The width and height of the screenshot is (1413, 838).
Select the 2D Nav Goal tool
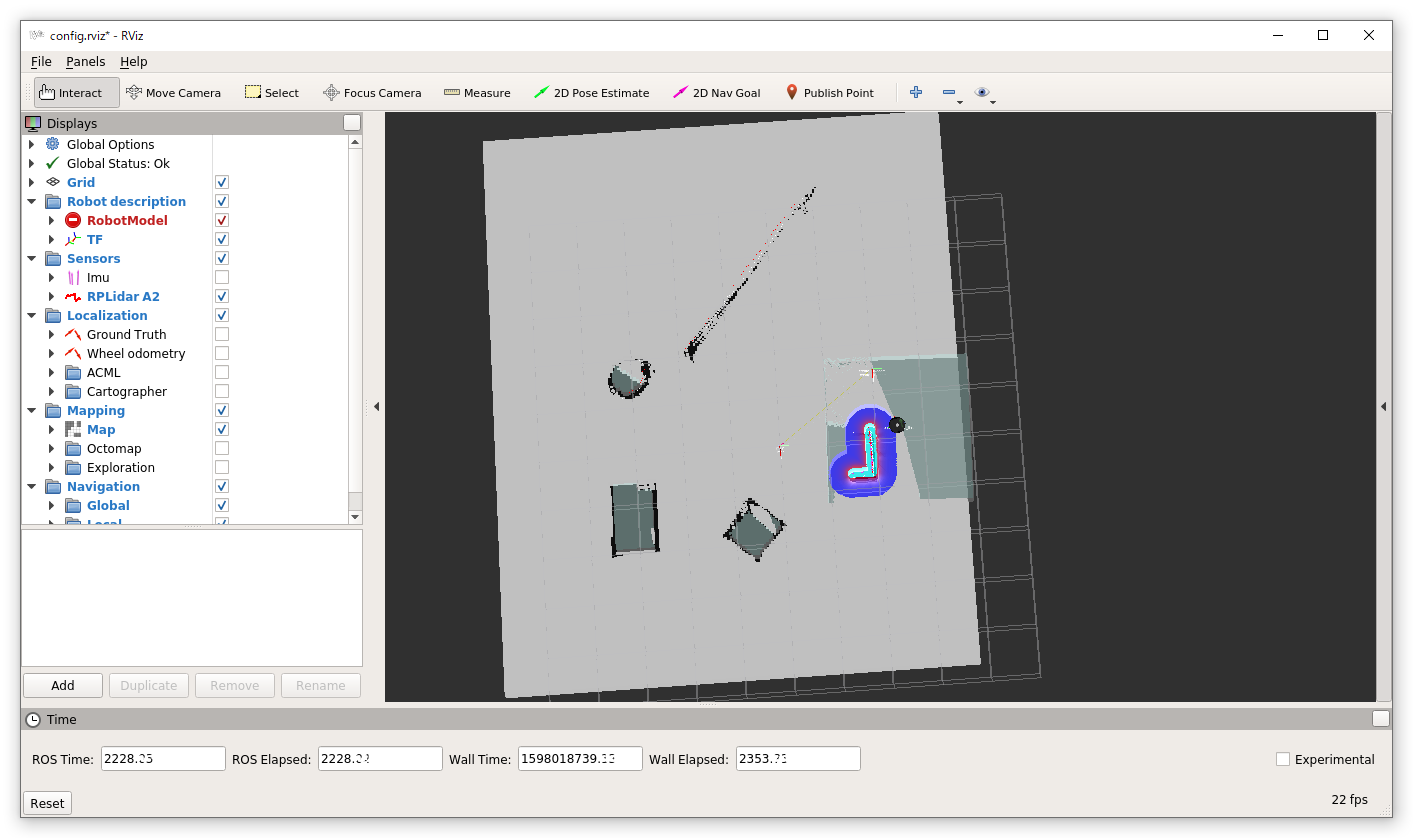point(716,93)
